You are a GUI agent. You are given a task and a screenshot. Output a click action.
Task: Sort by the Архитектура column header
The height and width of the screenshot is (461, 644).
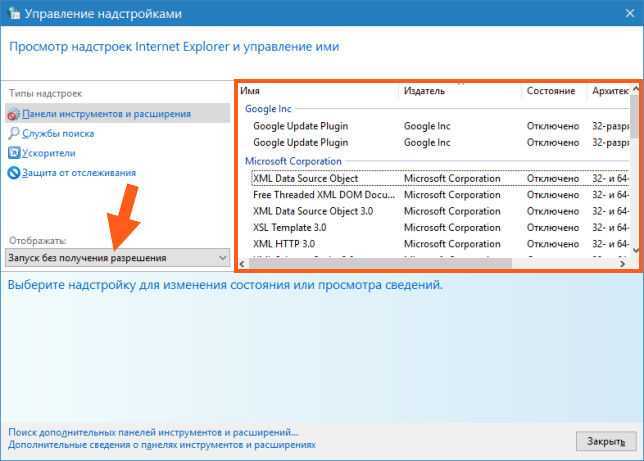coord(610,91)
